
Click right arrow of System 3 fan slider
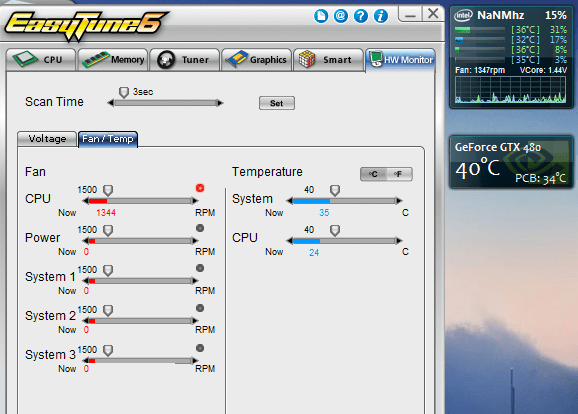pyautogui.click(x=195, y=361)
